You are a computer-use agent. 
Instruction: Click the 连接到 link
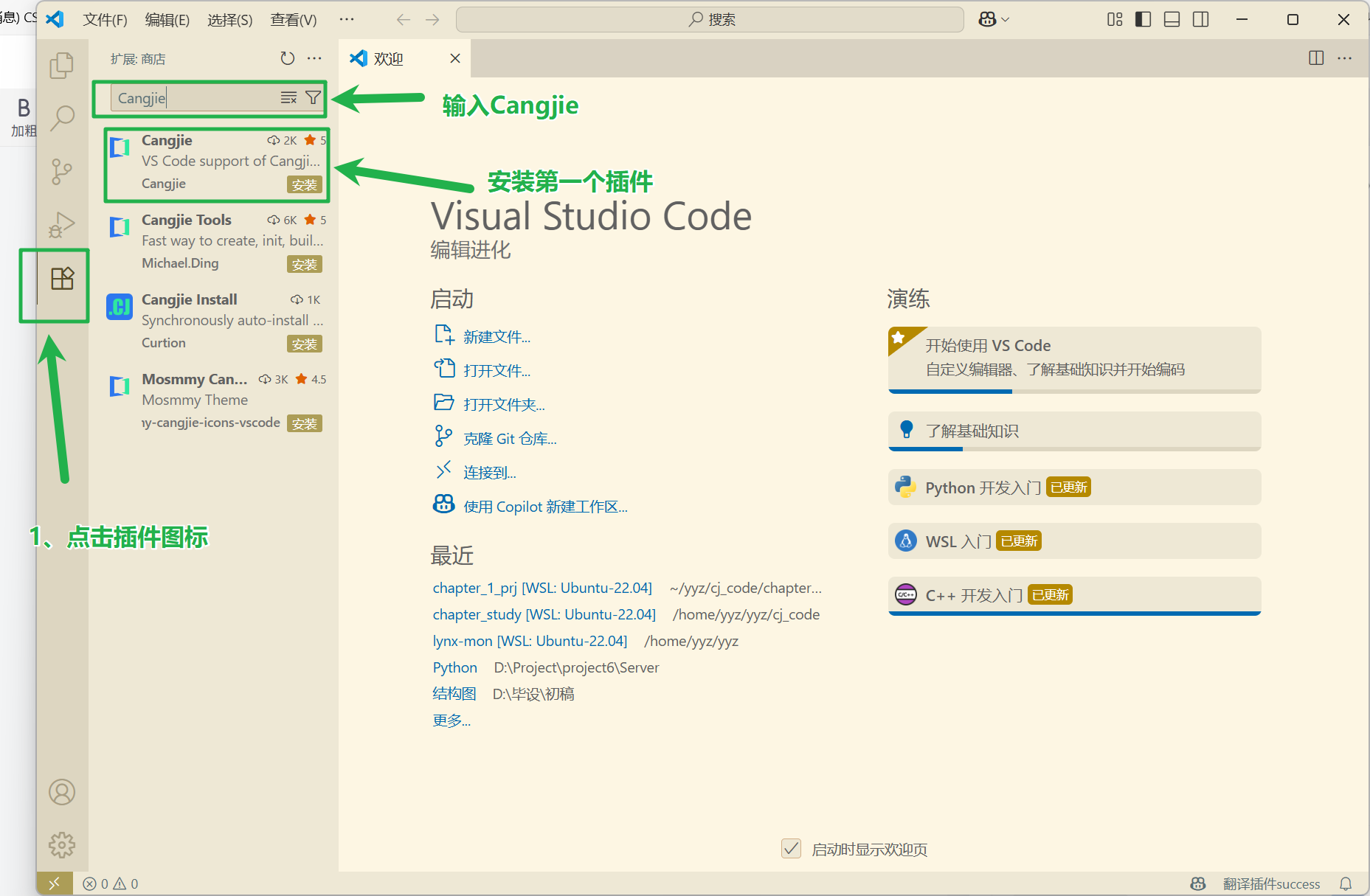coord(490,473)
